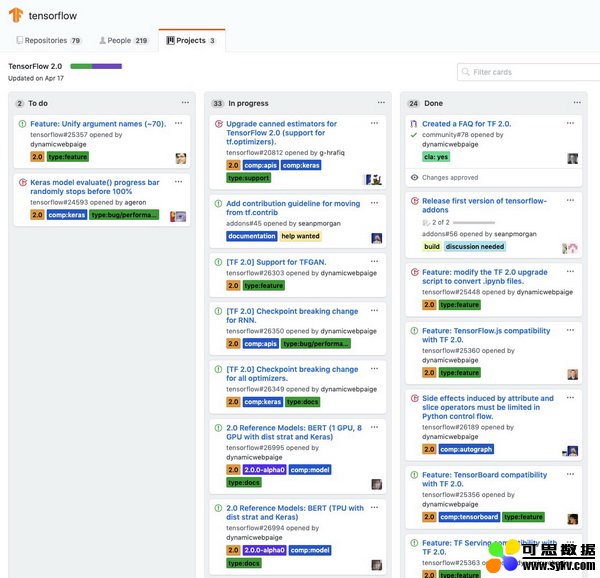This screenshot has width=600, height=578.
Task: Click closed issue icon on modify upgrade script card
Action: [414, 272]
